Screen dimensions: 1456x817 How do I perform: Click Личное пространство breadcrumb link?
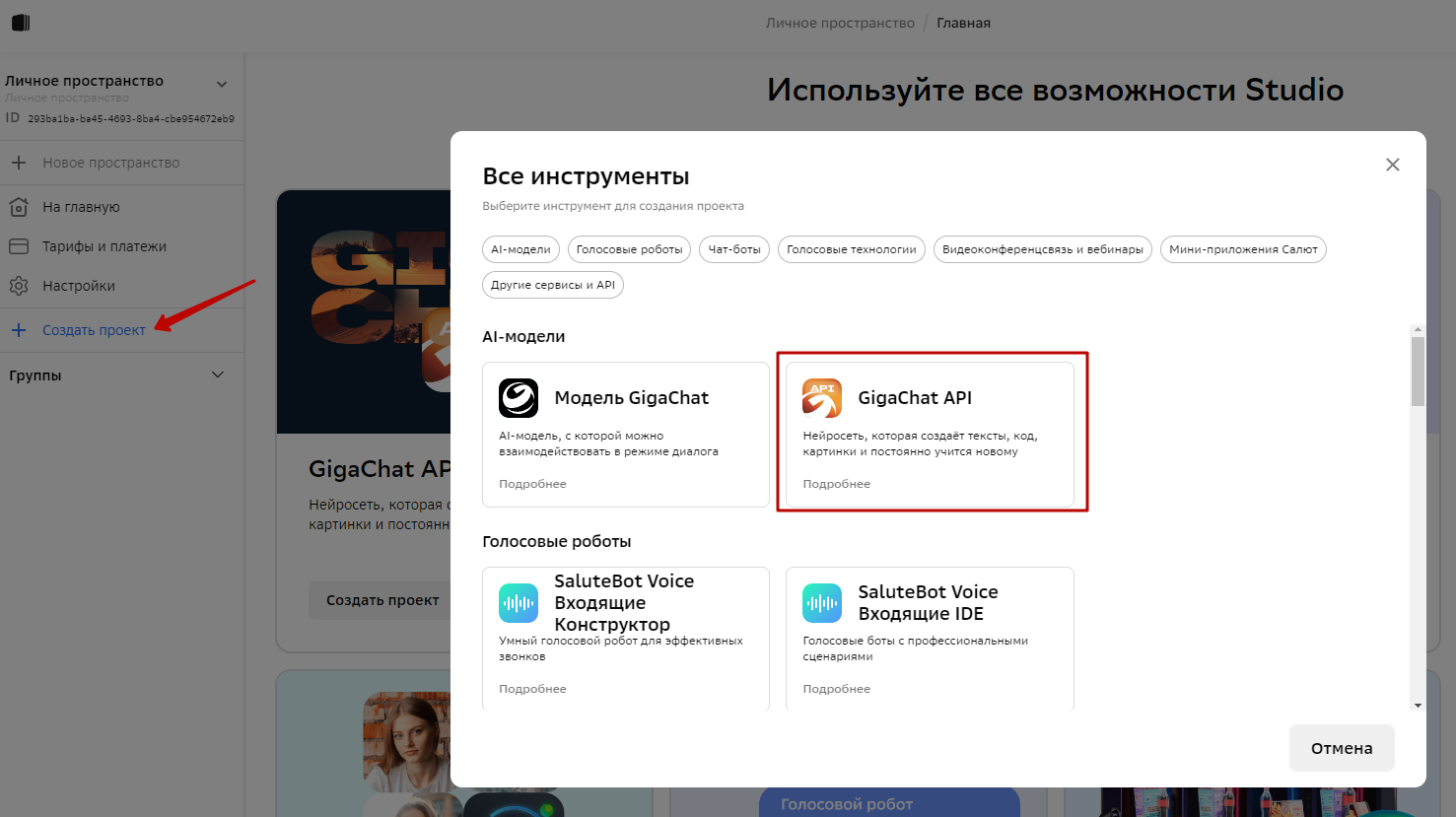tap(840, 23)
